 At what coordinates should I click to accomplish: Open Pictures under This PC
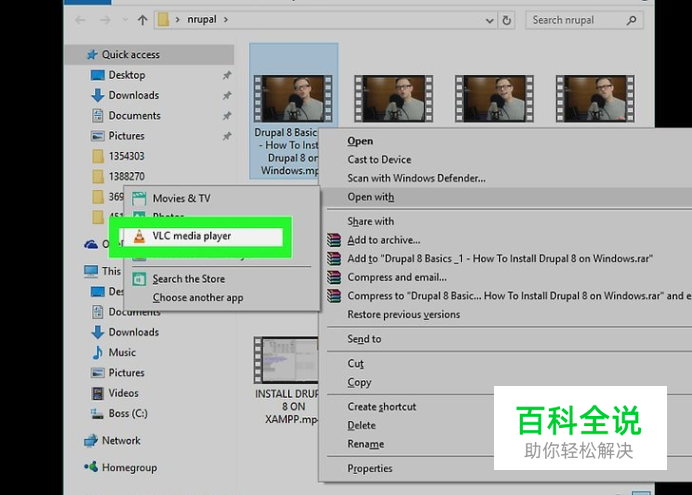coord(126,373)
